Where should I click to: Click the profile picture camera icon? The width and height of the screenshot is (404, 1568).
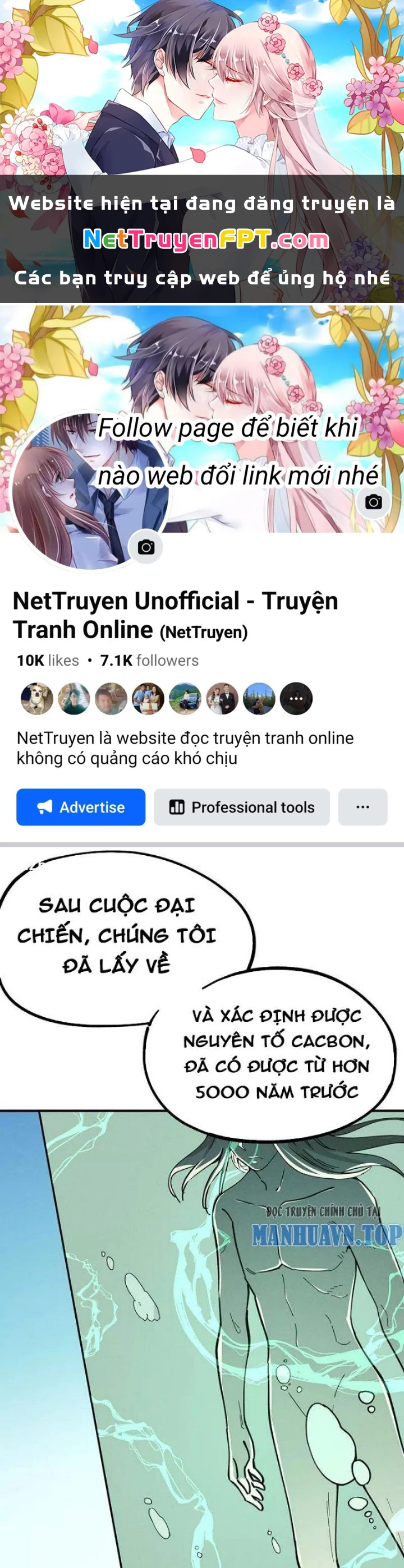146,547
